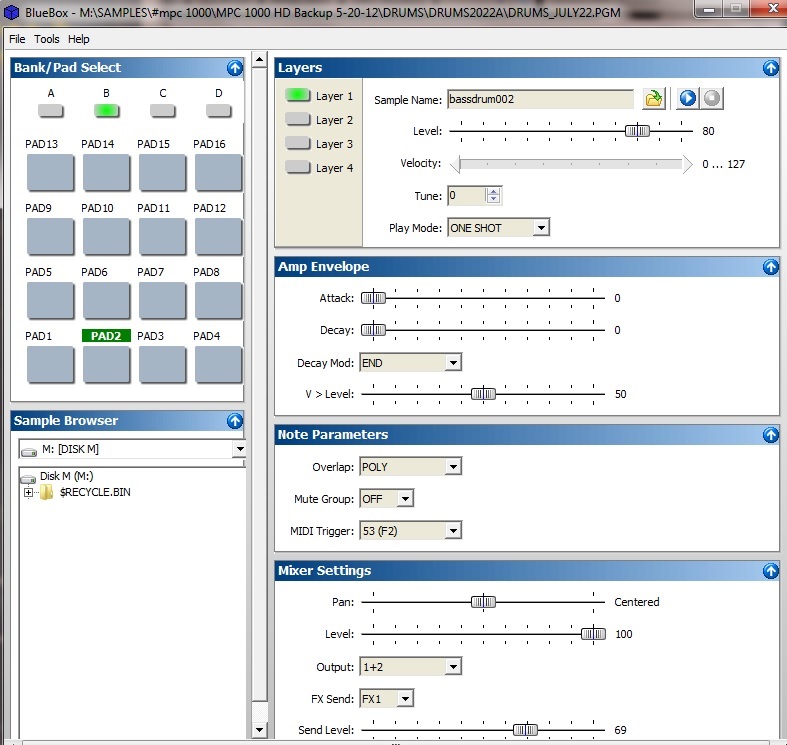Open the disk drive selector dropdown

239,449
